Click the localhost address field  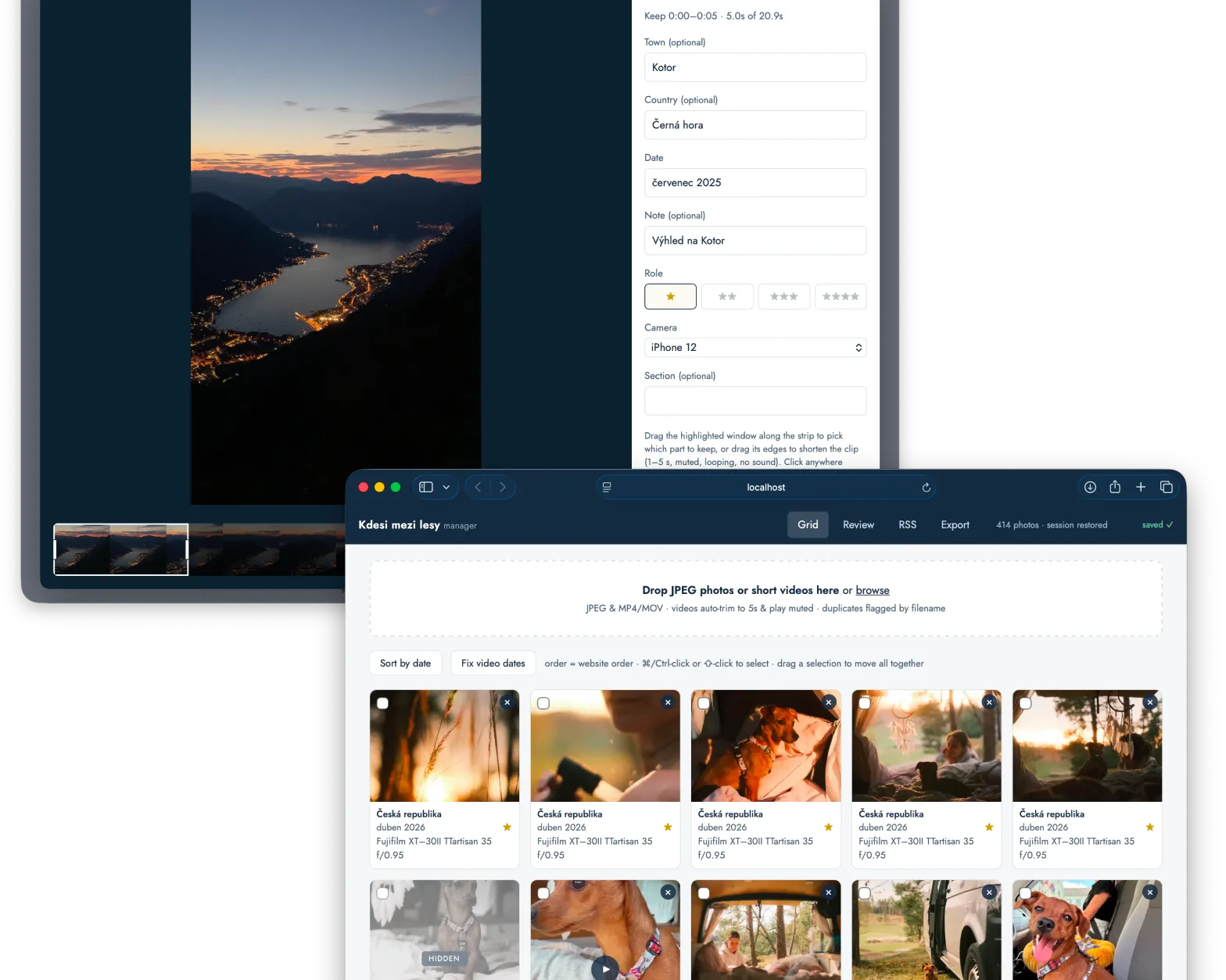tap(766, 487)
